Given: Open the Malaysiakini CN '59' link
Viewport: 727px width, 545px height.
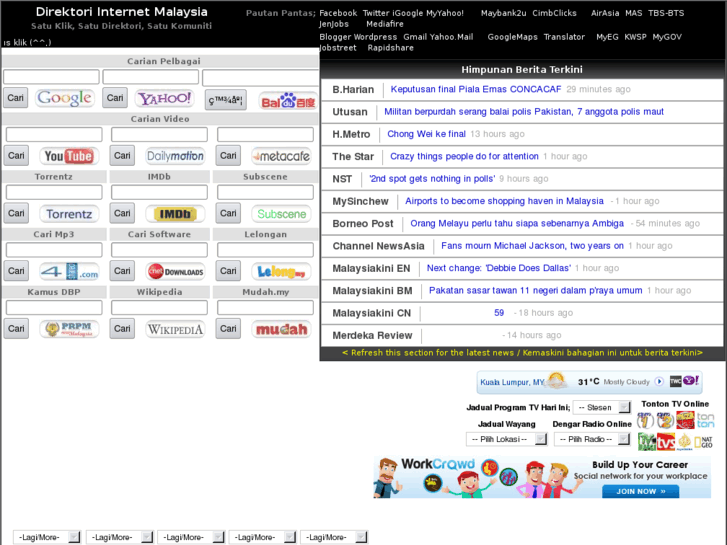Looking at the screenshot, I should point(499,313).
